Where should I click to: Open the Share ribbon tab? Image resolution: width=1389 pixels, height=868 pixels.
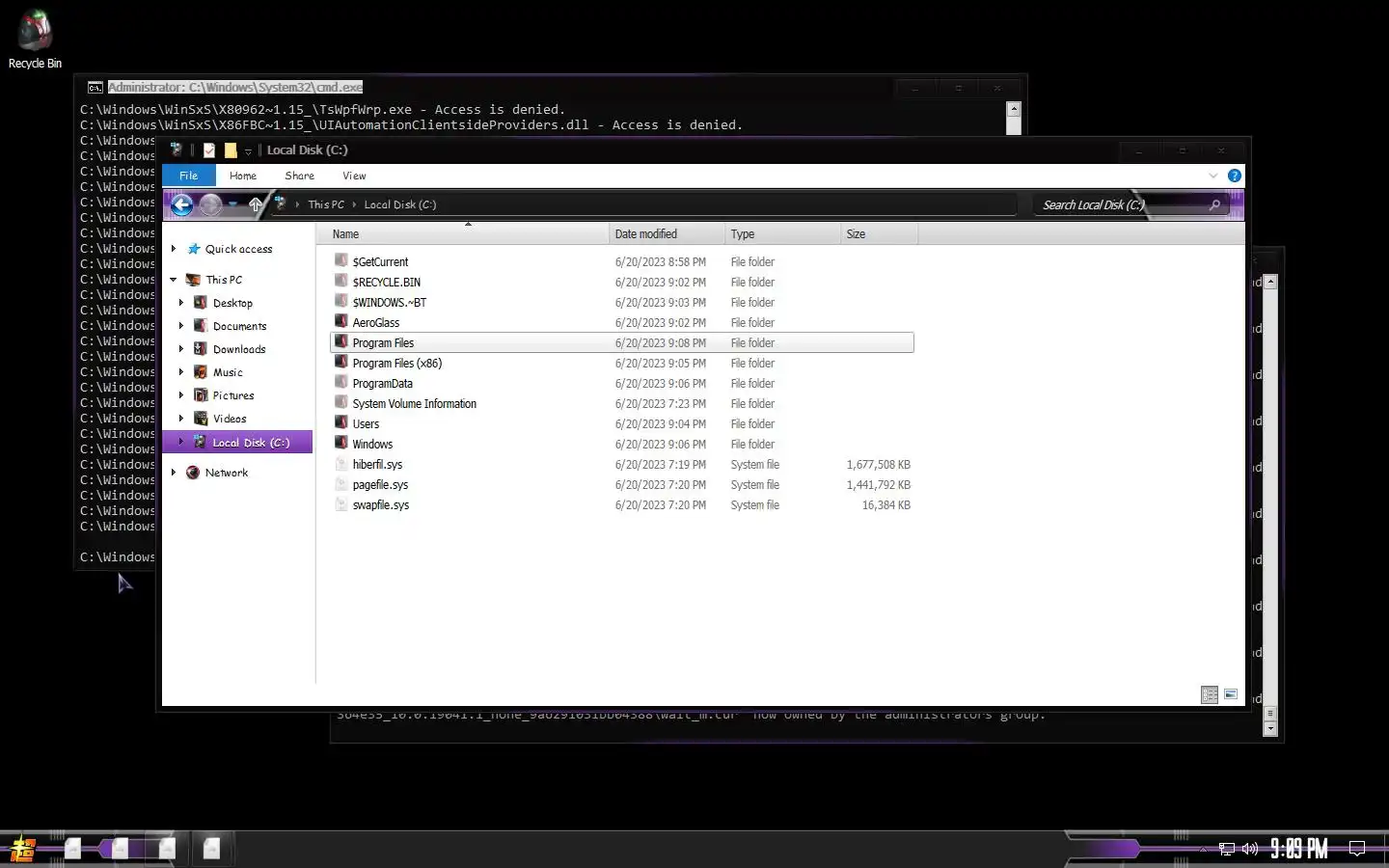(x=300, y=176)
